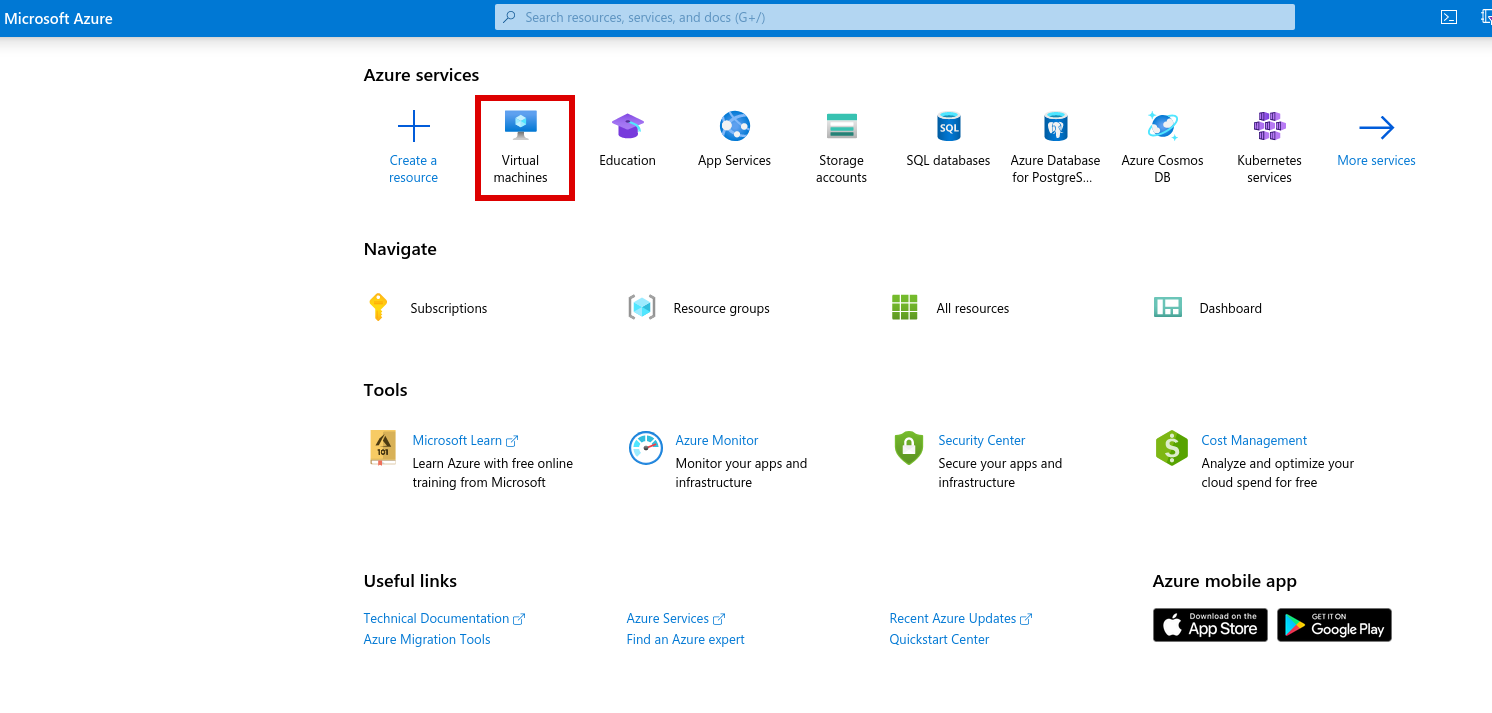The image size is (1492, 713).
Task: Click the Subscriptions navigate label
Action: (449, 308)
